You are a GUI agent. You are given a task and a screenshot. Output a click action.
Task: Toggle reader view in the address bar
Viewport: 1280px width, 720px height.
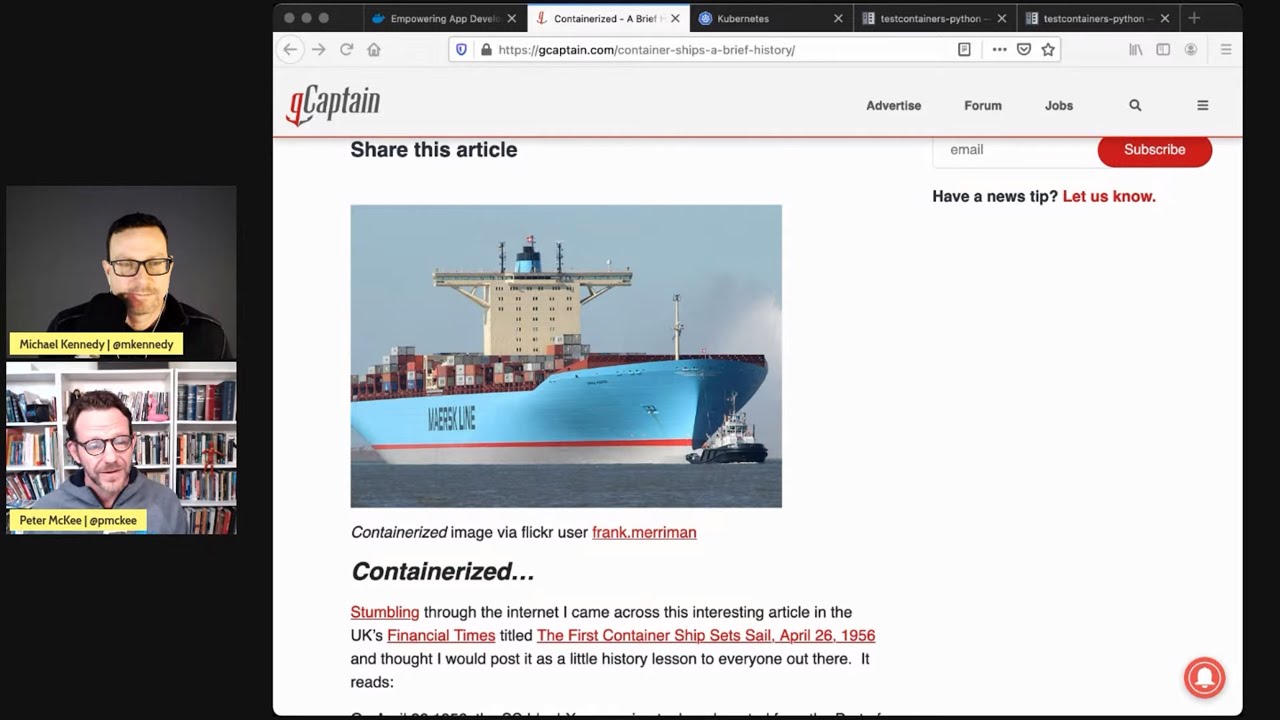coord(964,49)
